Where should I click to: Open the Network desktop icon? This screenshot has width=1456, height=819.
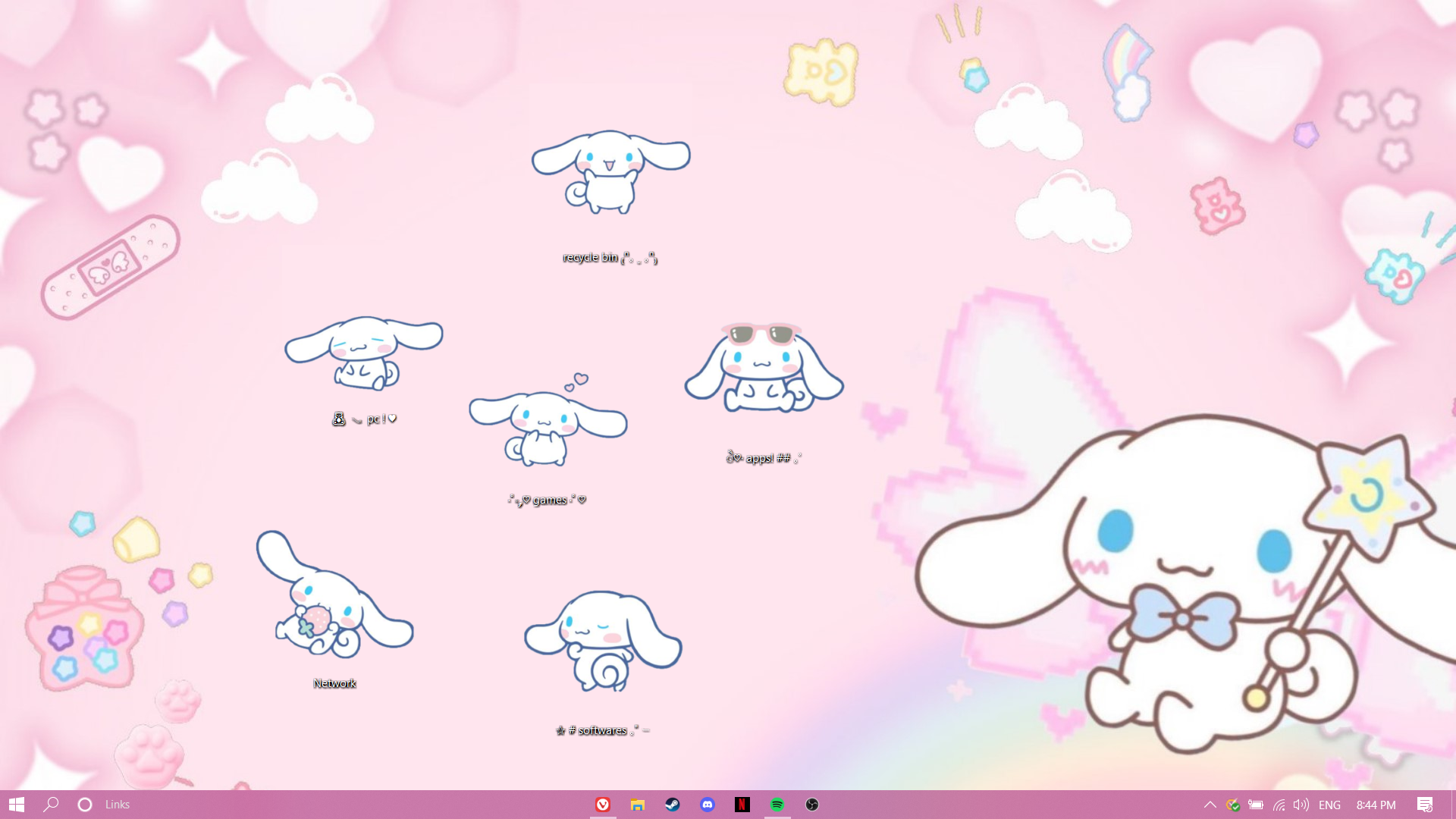pos(334,595)
